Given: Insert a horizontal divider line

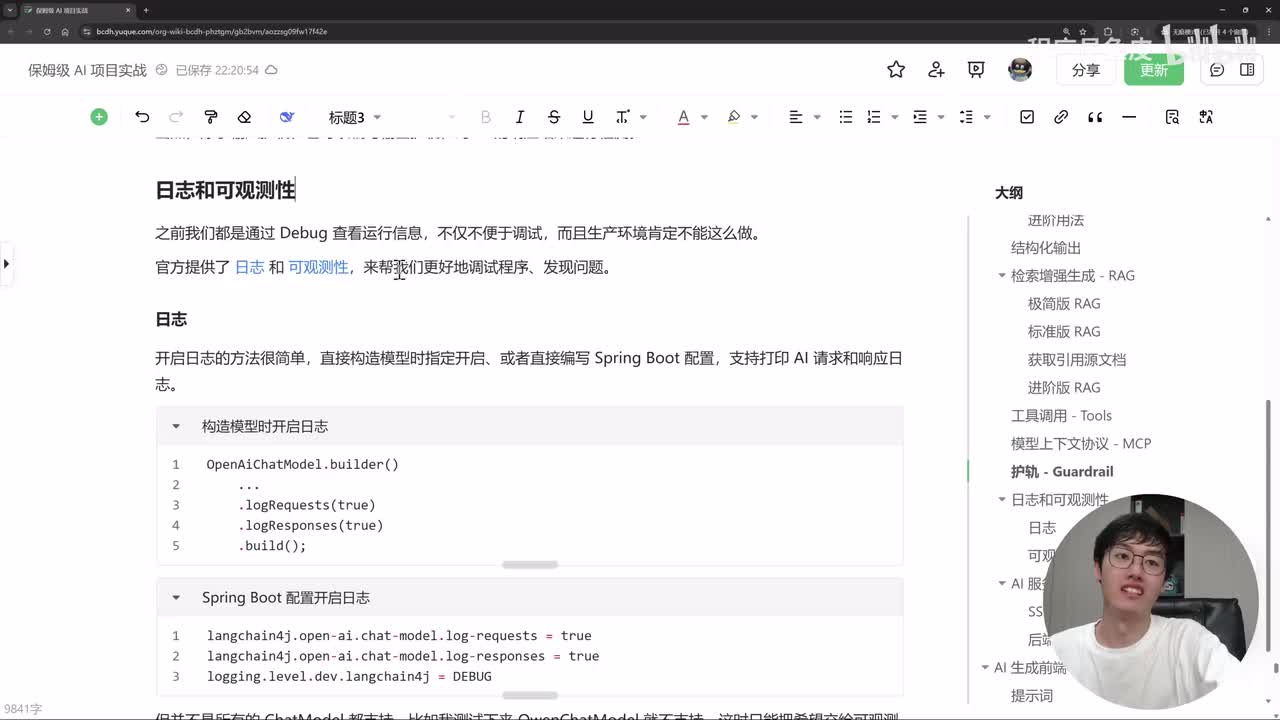Looking at the screenshot, I should coord(1129,117).
